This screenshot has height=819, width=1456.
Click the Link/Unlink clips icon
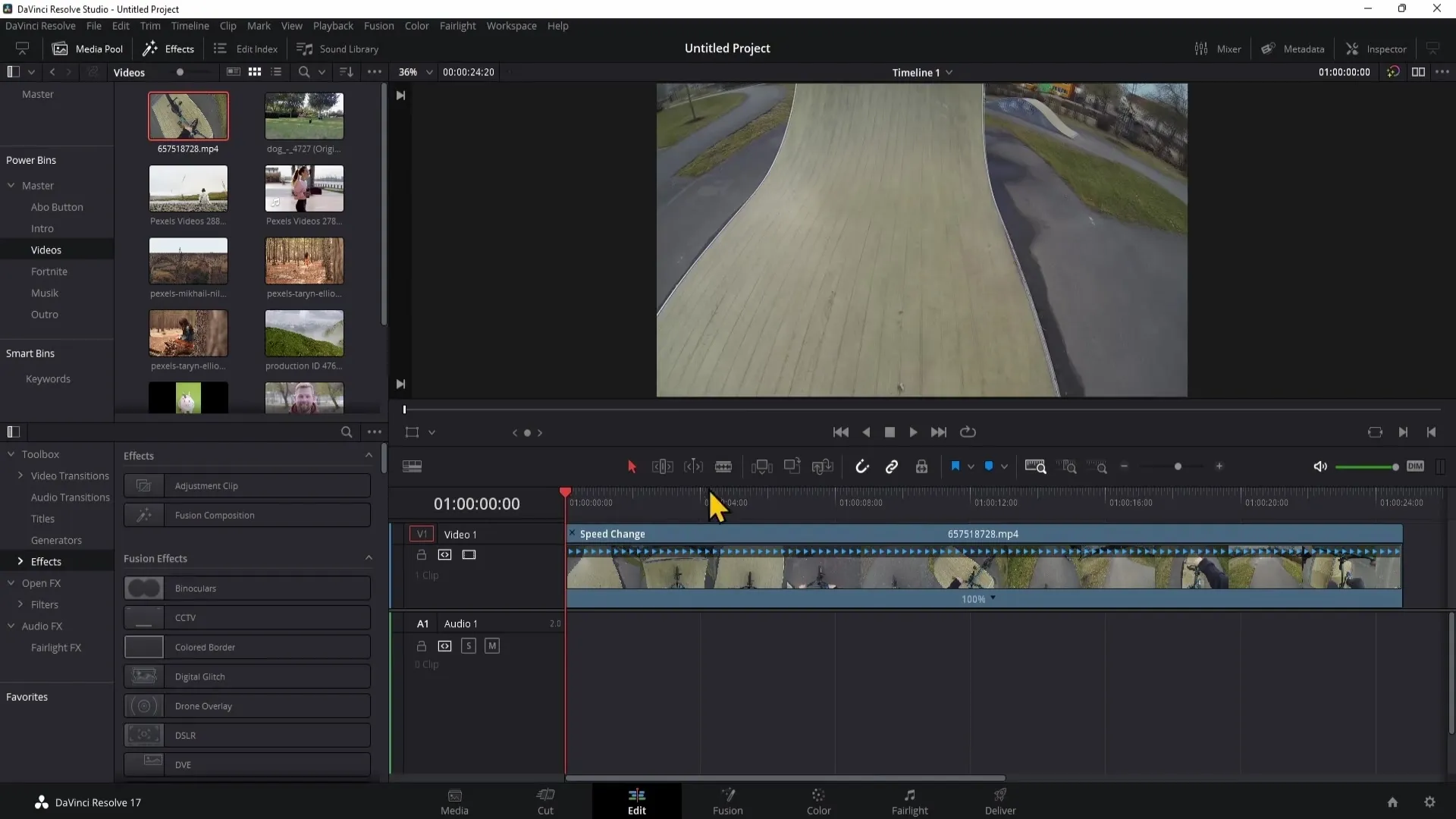[x=891, y=467]
